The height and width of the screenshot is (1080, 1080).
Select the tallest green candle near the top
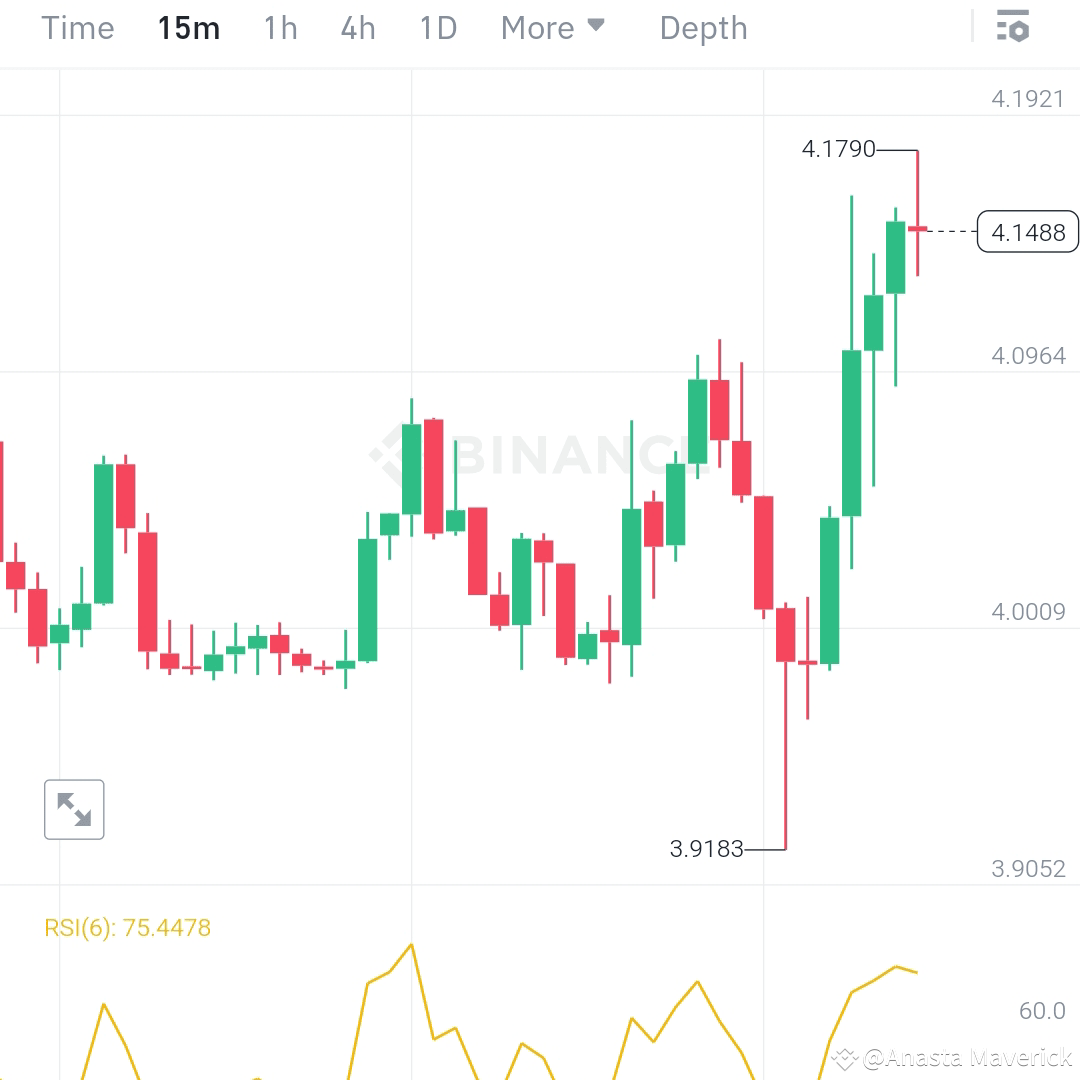click(851, 430)
